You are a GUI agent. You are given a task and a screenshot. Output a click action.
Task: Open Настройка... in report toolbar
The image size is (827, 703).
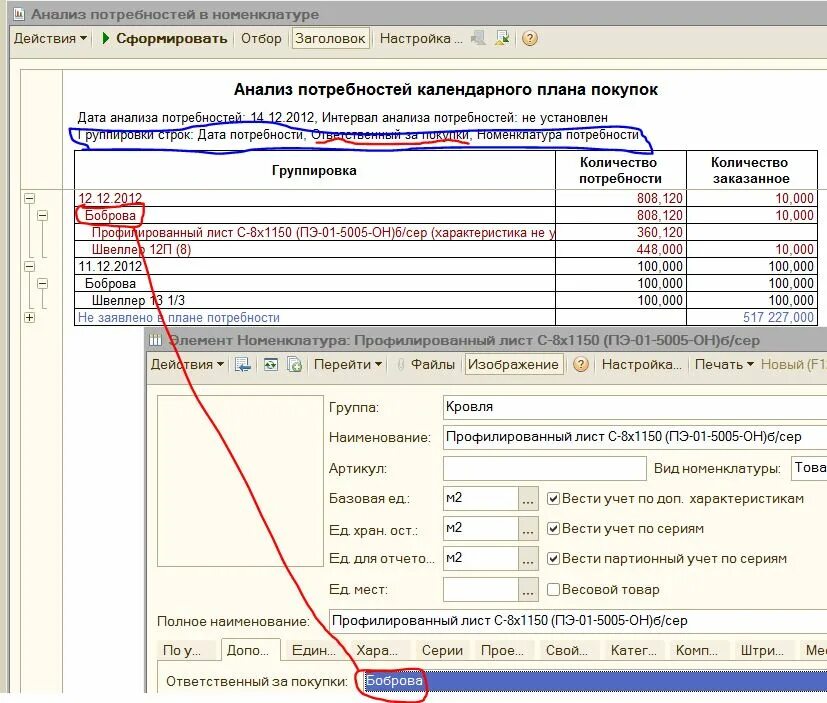(x=421, y=38)
